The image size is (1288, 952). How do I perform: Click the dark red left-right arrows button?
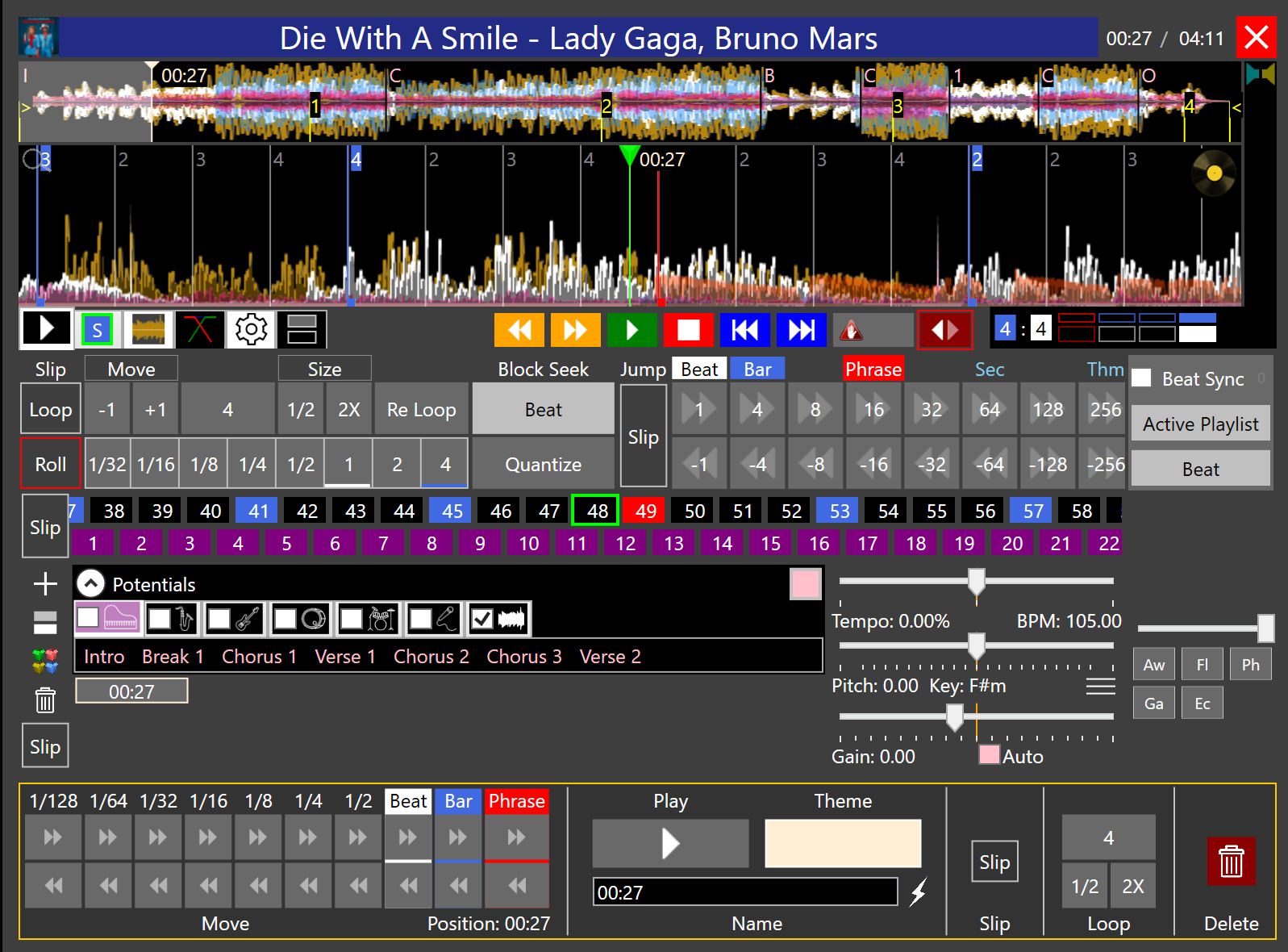945,329
